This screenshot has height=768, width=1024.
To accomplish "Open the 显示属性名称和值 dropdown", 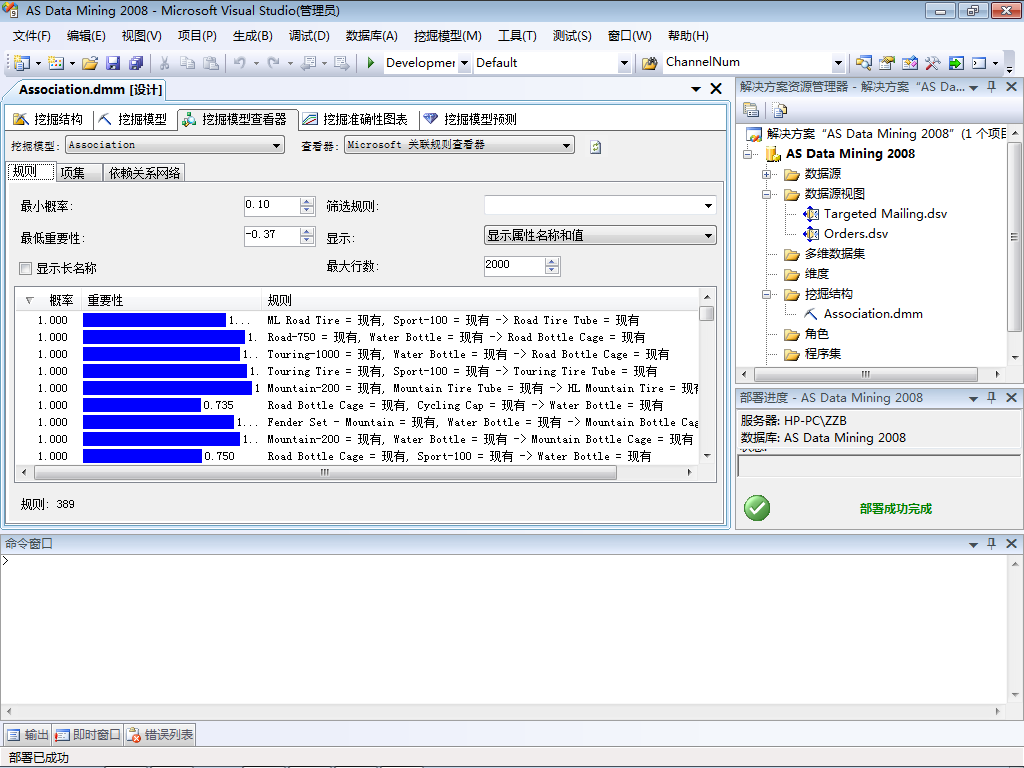I will tap(708, 236).
